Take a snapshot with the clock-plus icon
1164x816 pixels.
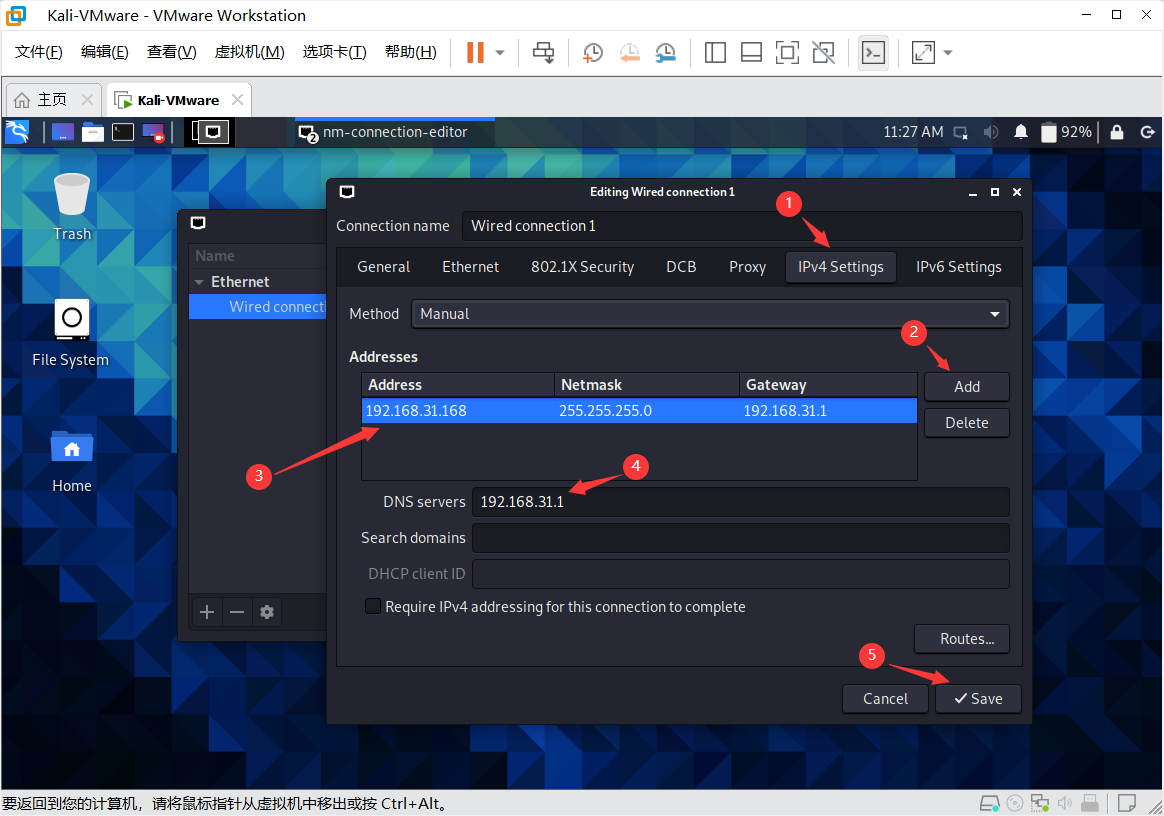pos(592,52)
